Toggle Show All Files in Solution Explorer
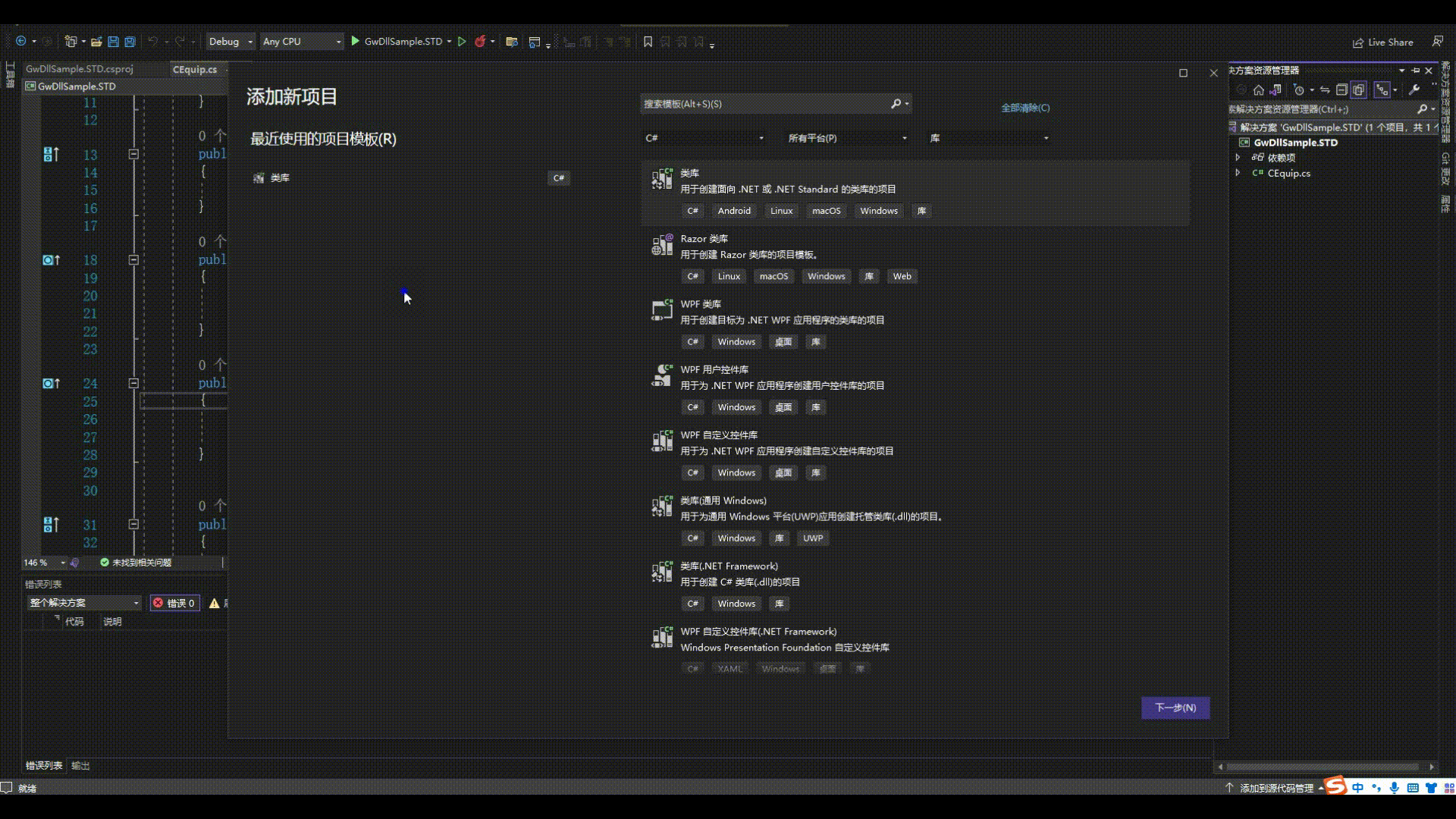The height and width of the screenshot is (819, 1456). pos(1359,89)
